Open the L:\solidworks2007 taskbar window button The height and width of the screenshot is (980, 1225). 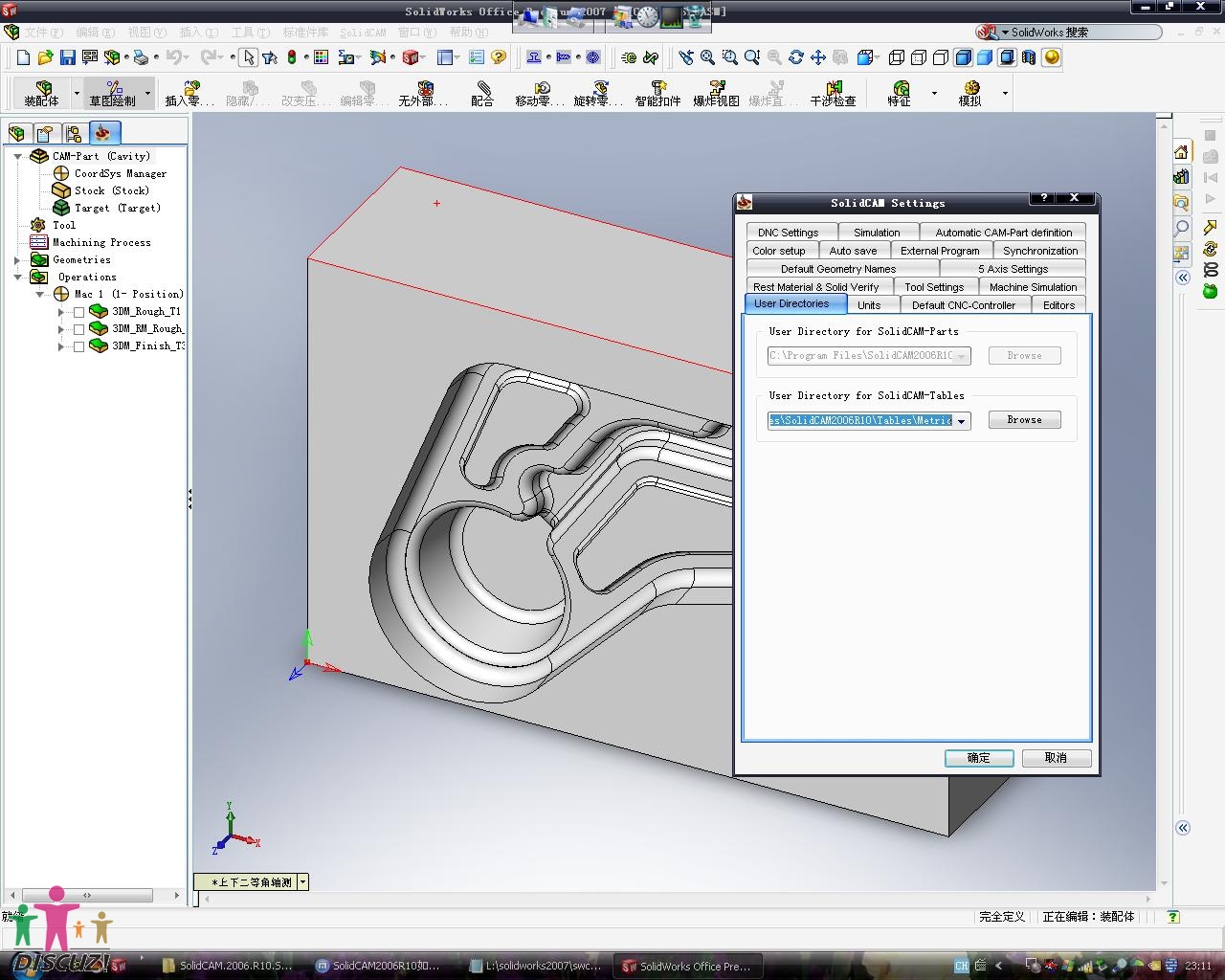(x=535, y=966)
